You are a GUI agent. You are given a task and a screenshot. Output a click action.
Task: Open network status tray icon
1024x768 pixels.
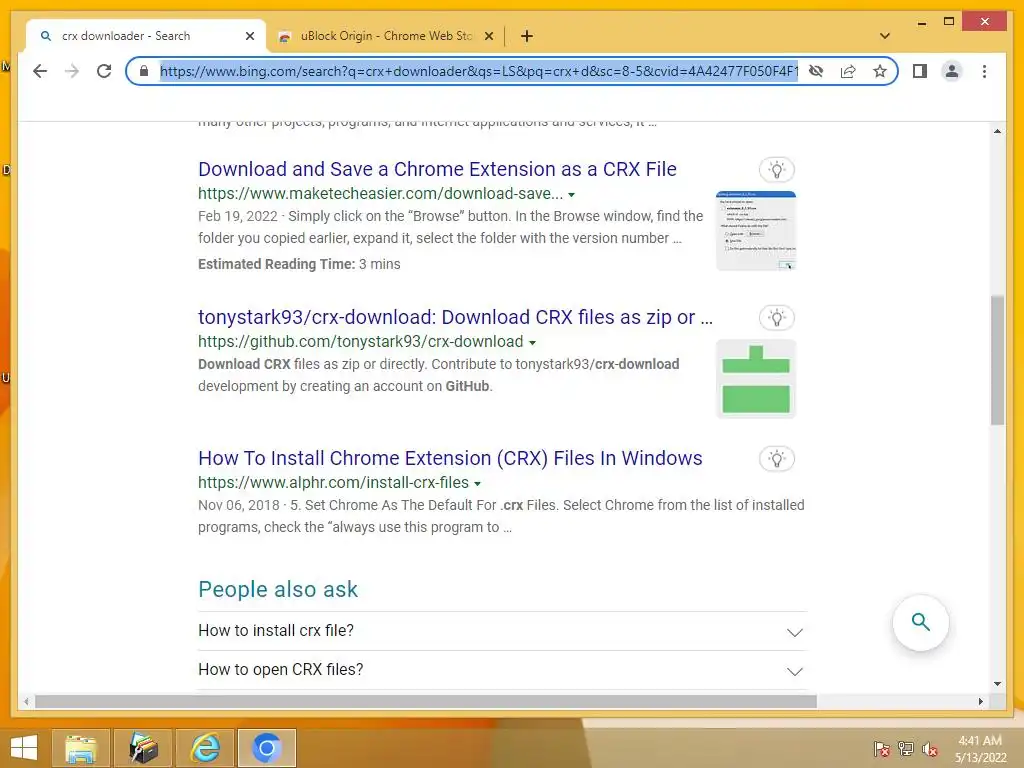point(906,749)
